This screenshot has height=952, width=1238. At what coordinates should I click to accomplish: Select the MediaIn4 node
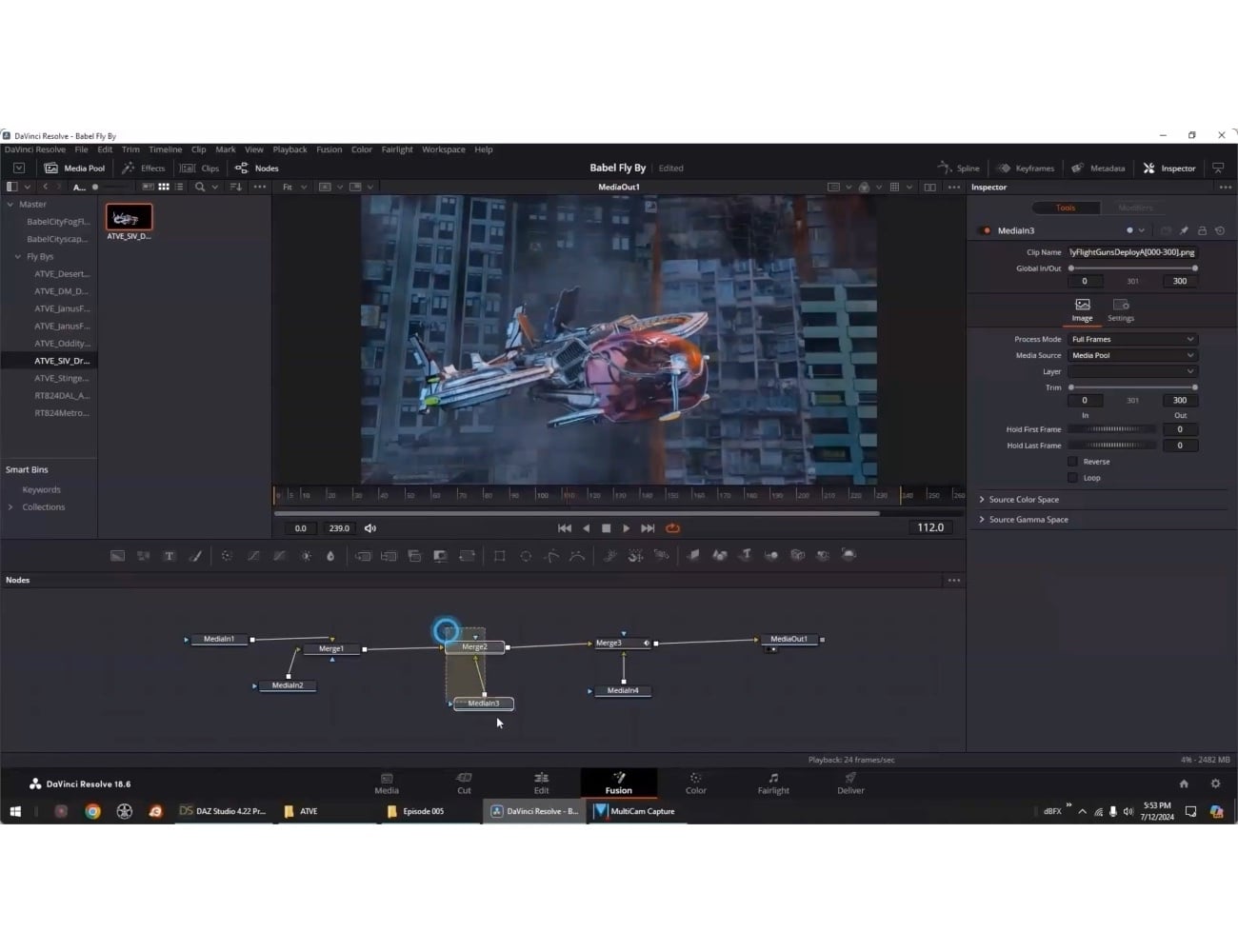[x=623, y=691]
